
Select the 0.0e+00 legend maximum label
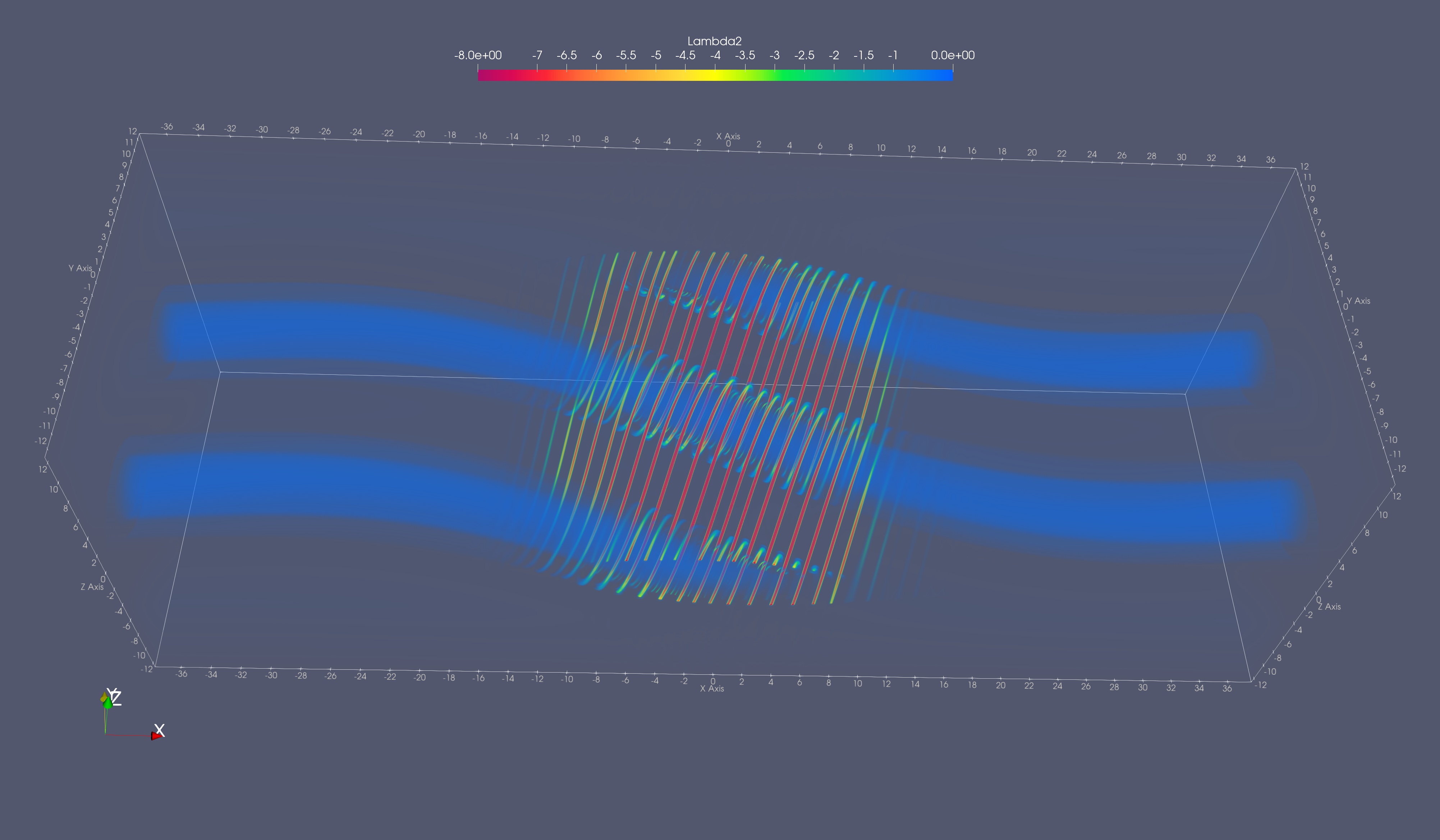[953, 55]
